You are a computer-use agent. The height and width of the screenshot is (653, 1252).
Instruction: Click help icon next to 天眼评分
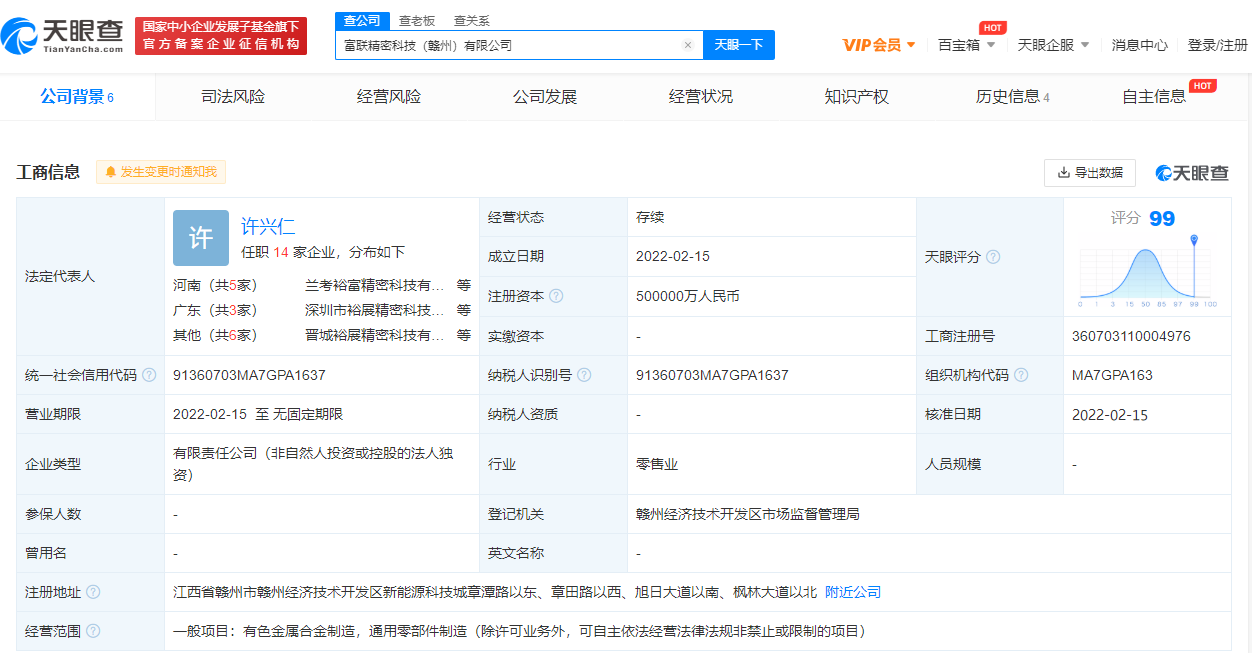point(993,257)
